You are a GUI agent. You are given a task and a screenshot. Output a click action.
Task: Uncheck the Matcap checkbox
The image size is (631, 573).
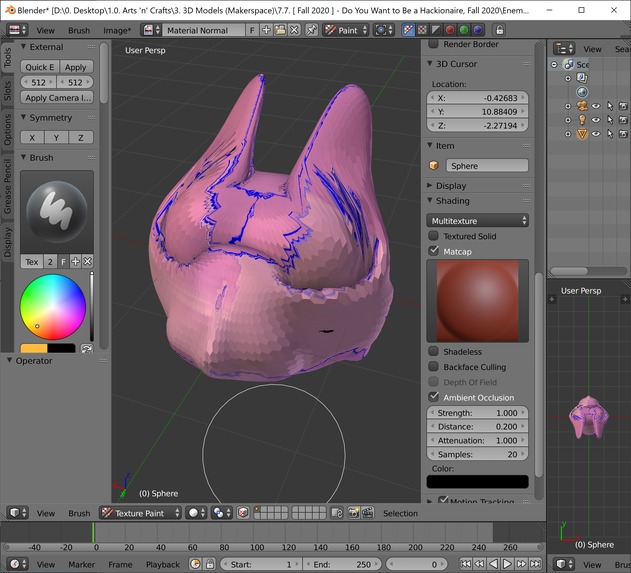point(433,251)
